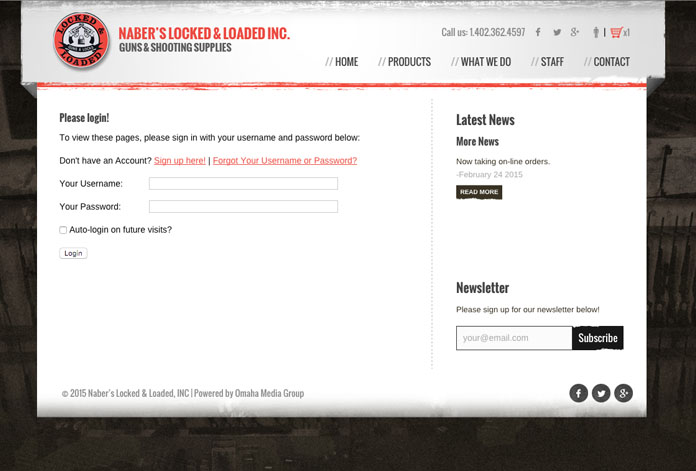
Task: Open the red shopping cart icon
Action: click(x=615, y=32)
